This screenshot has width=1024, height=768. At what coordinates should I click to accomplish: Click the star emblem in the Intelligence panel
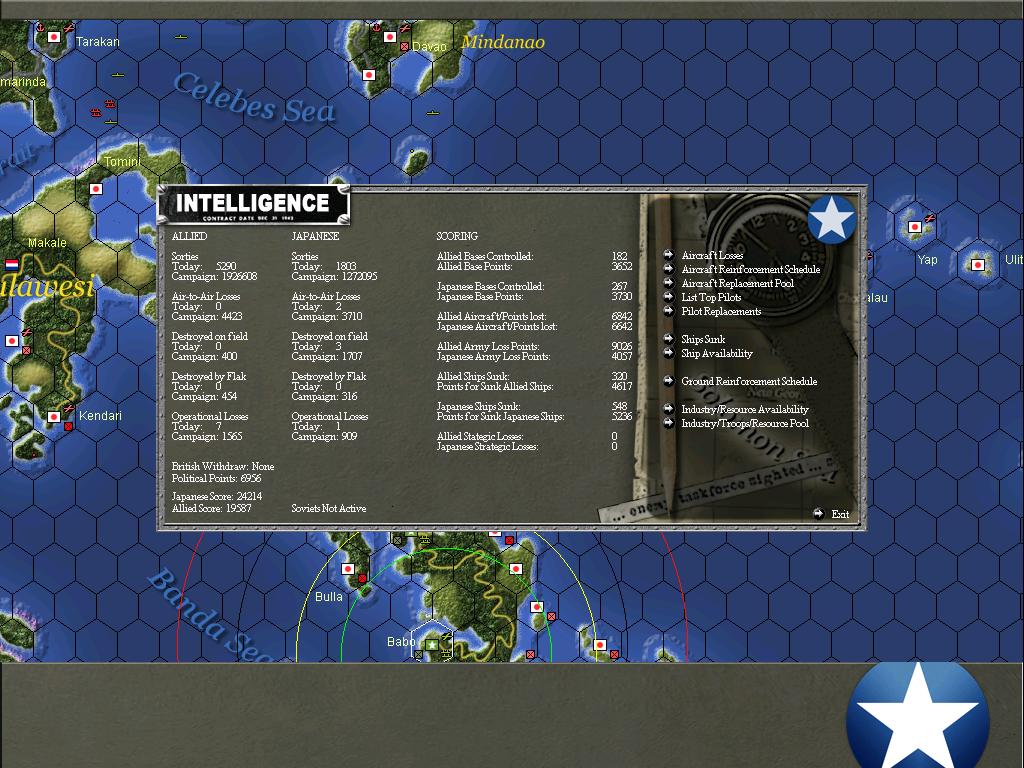pos(831,219)
